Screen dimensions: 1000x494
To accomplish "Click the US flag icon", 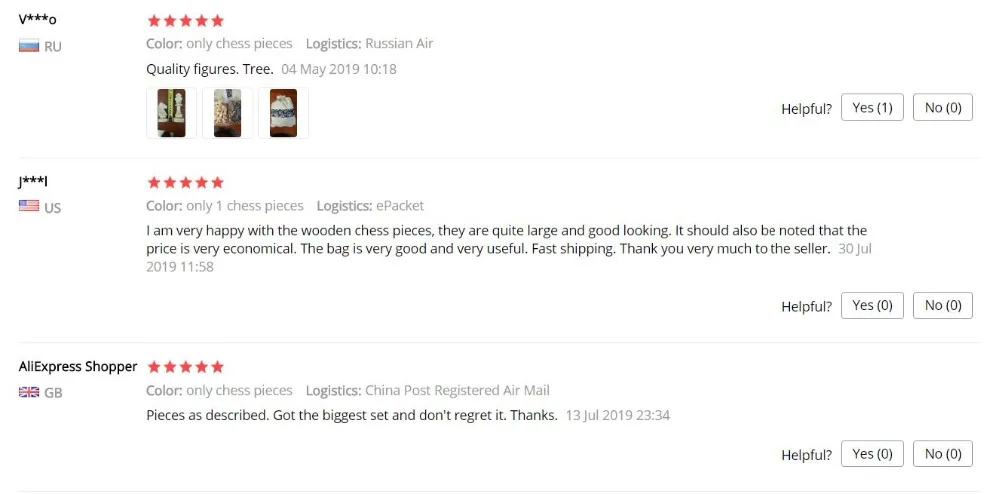I will pos(29,206).
